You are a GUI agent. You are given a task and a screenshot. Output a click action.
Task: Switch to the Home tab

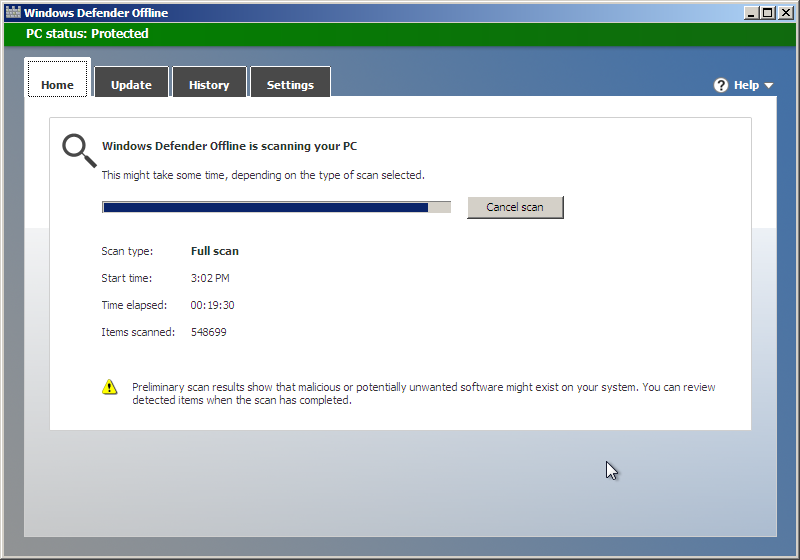click(57, 78)
